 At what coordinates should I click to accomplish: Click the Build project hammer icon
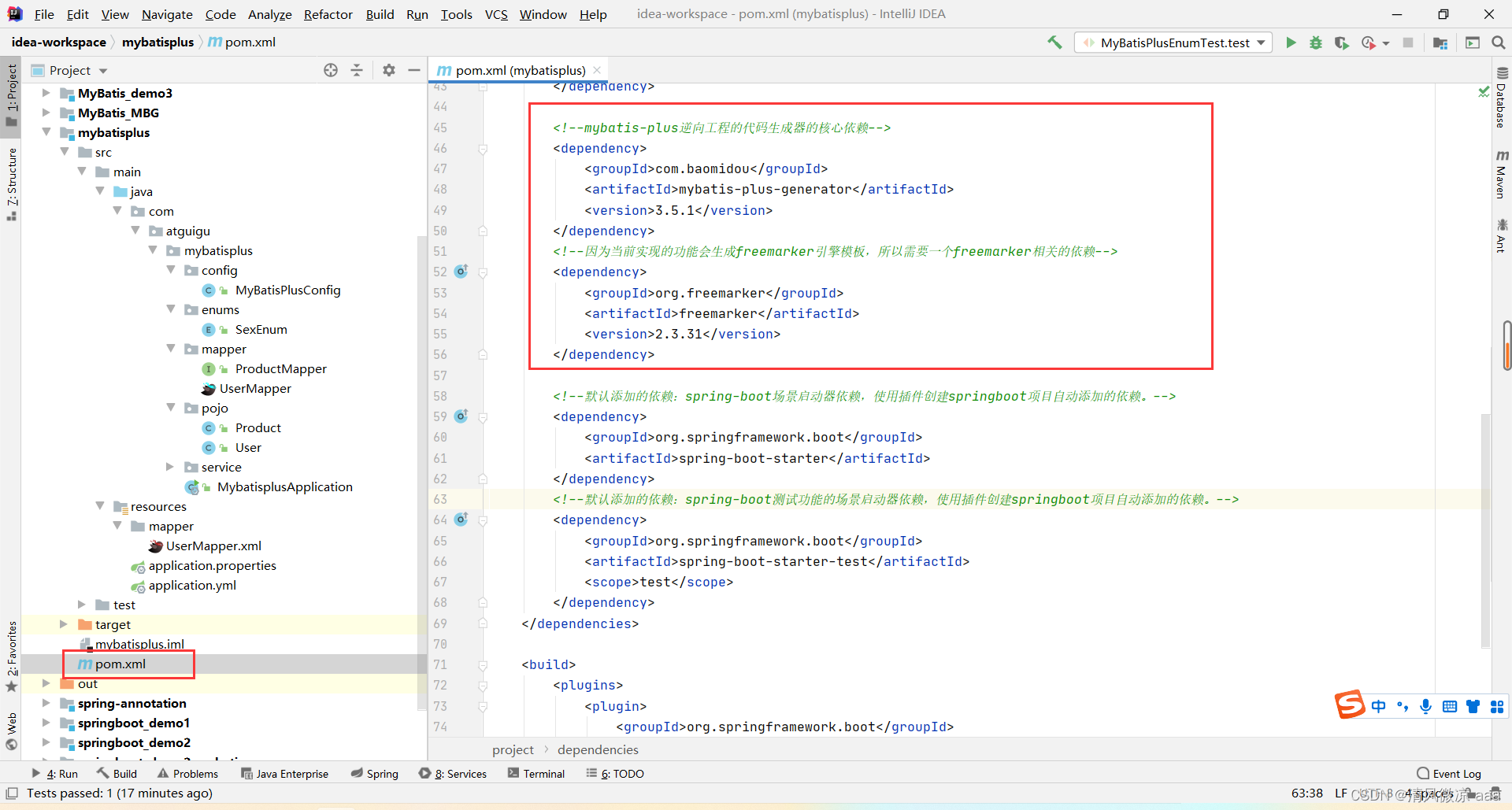[x=1054, y=43]
